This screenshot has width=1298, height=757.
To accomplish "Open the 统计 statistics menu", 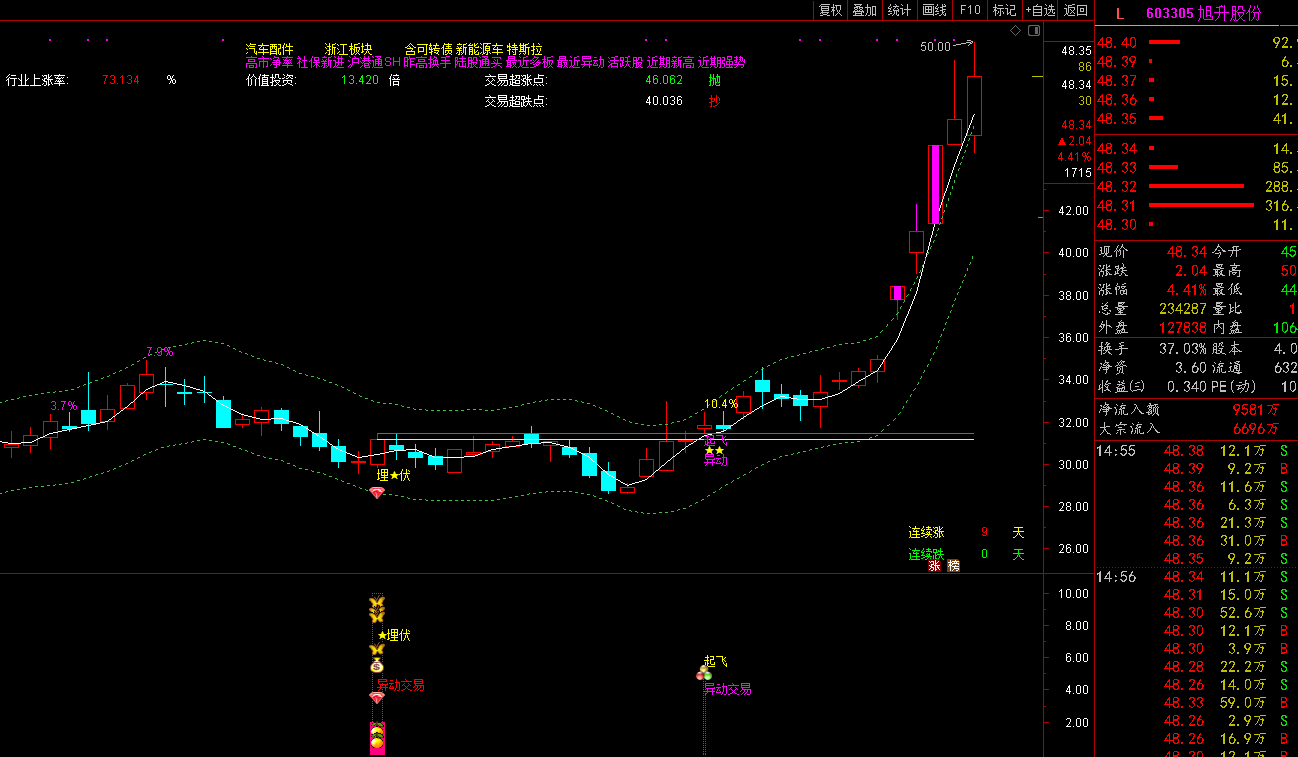I will (899, 10).
